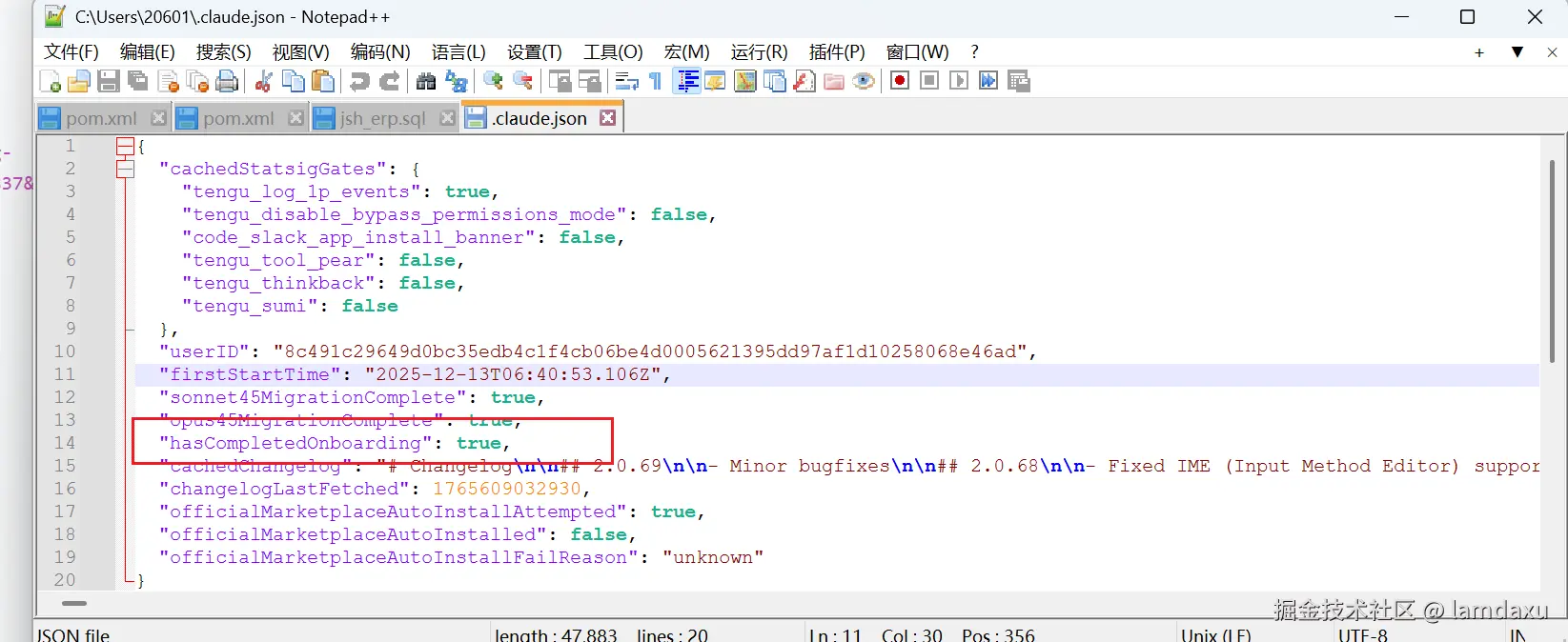Collapse the cachedStatsigGates fold on line 2

[x=125, y=169]
